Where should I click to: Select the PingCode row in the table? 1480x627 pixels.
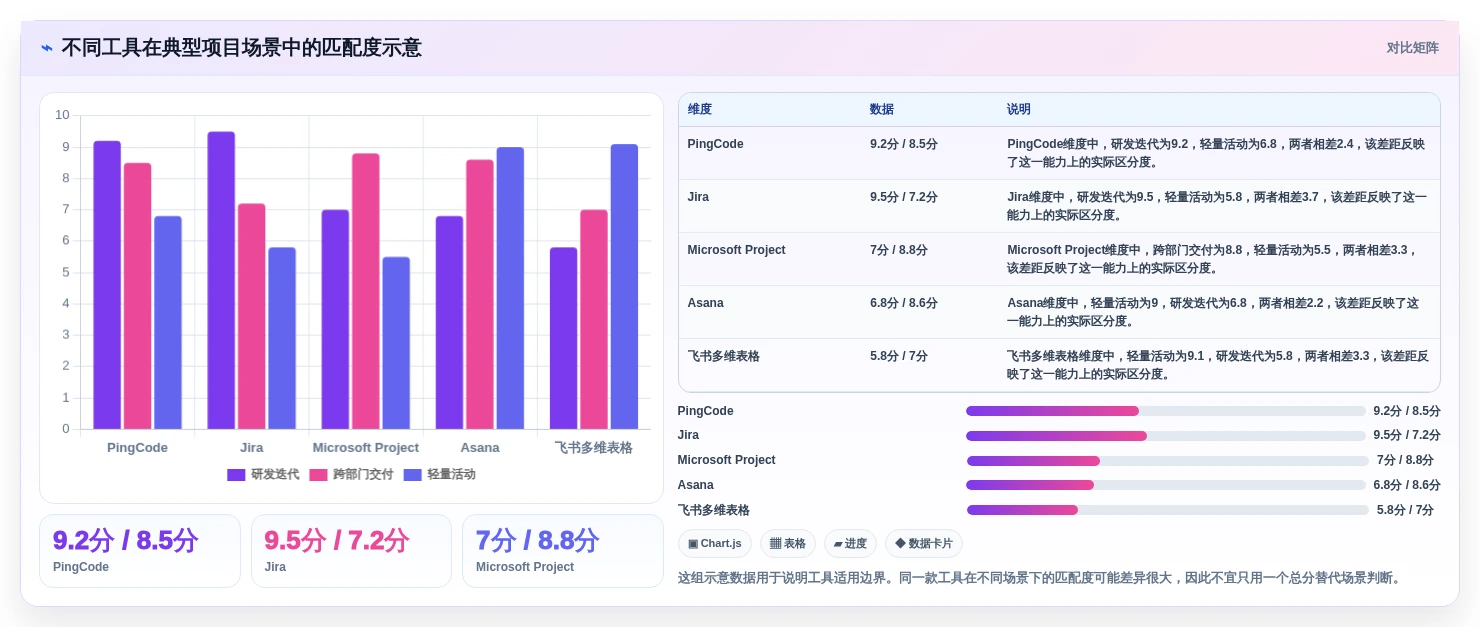1059,153
